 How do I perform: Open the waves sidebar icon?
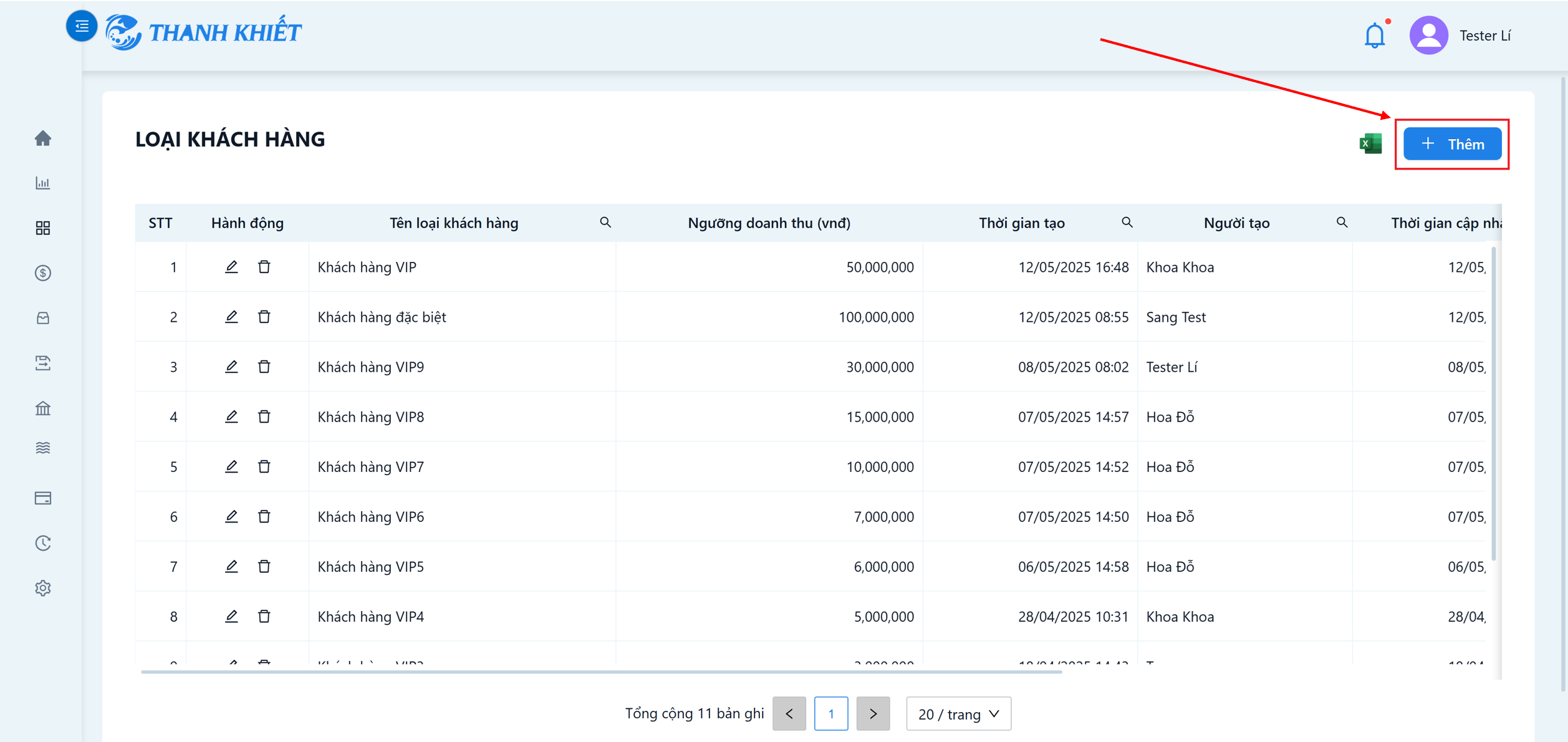[43, 448]
